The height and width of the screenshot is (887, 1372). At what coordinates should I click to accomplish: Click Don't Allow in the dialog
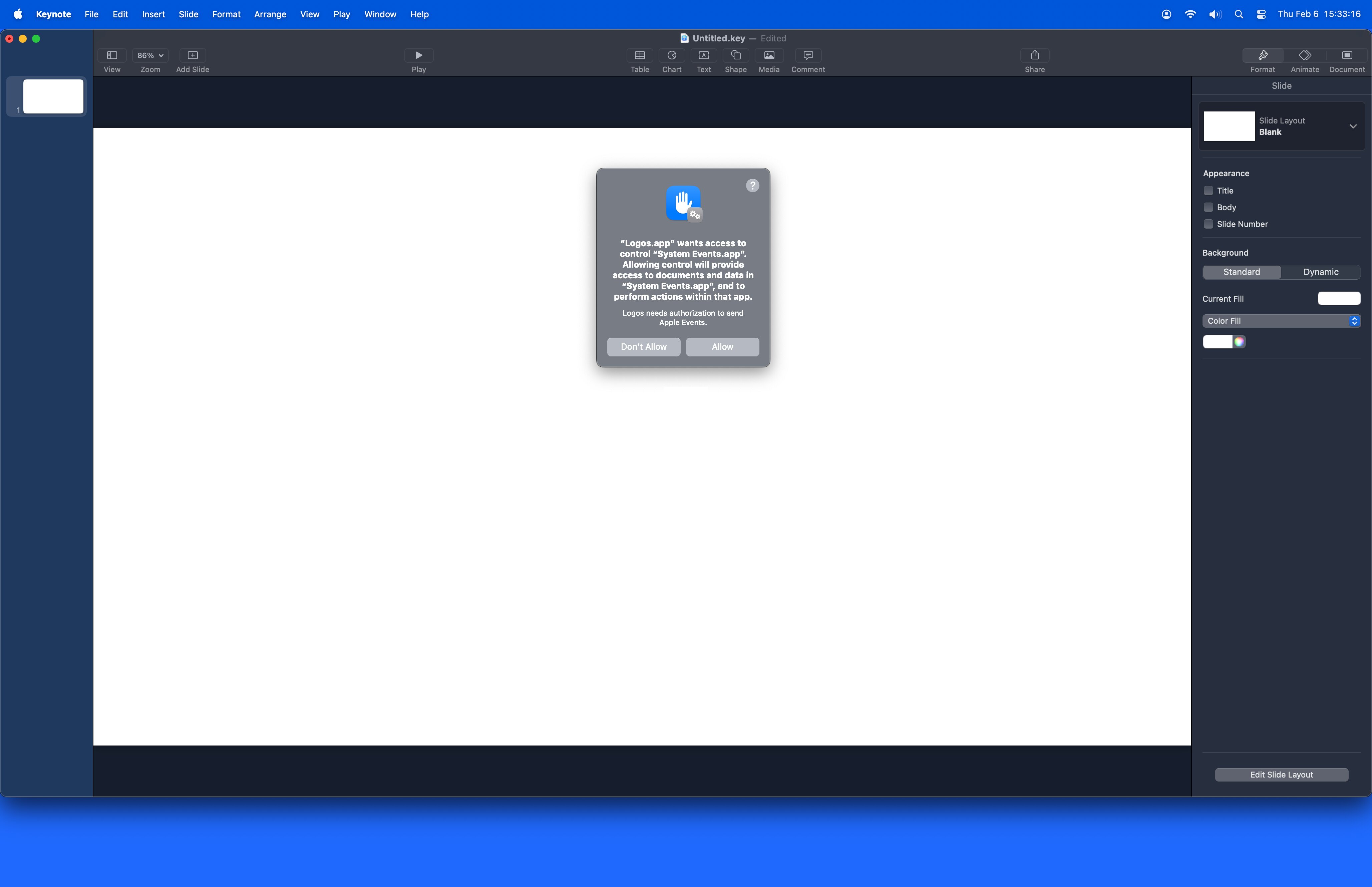[x=644, y=347]
